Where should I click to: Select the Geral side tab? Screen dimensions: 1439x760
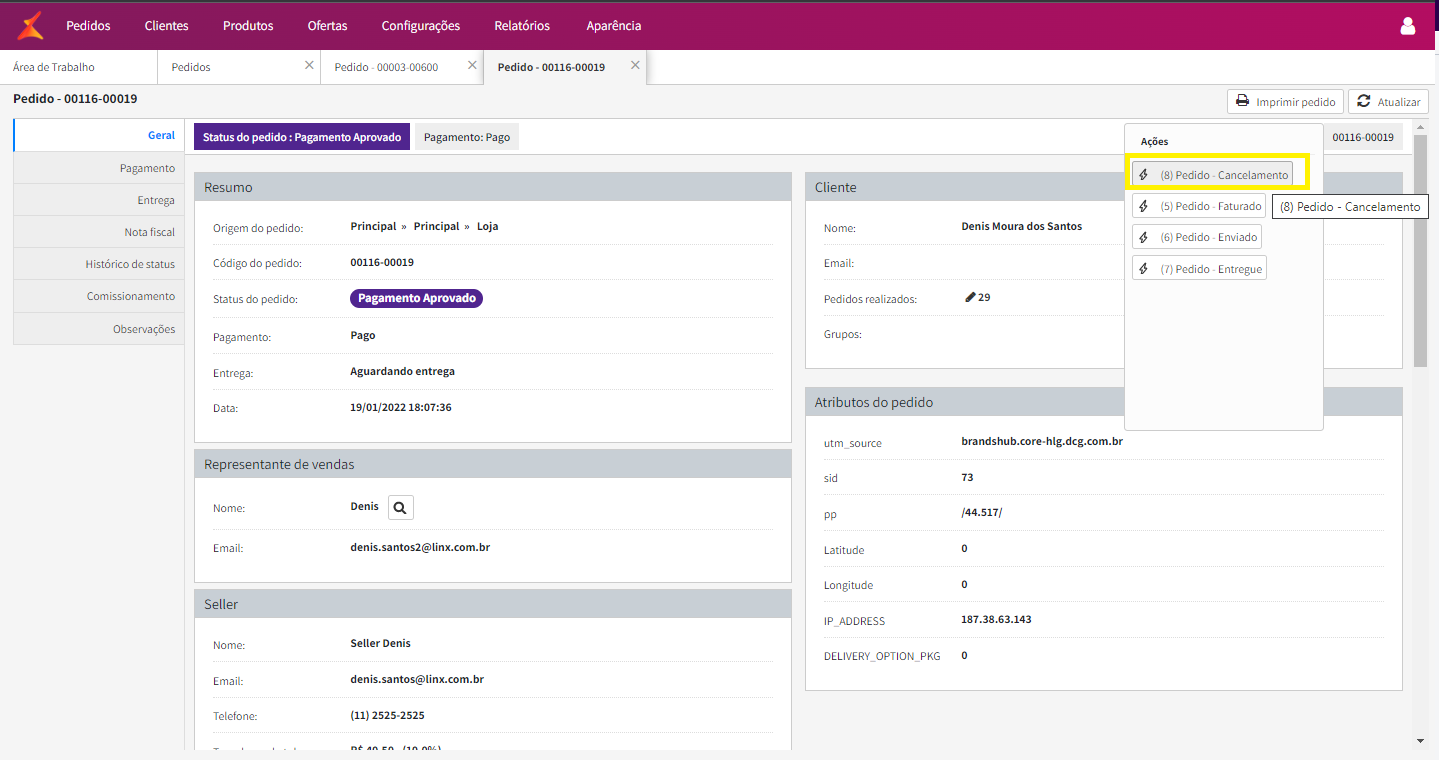(99, 135)
